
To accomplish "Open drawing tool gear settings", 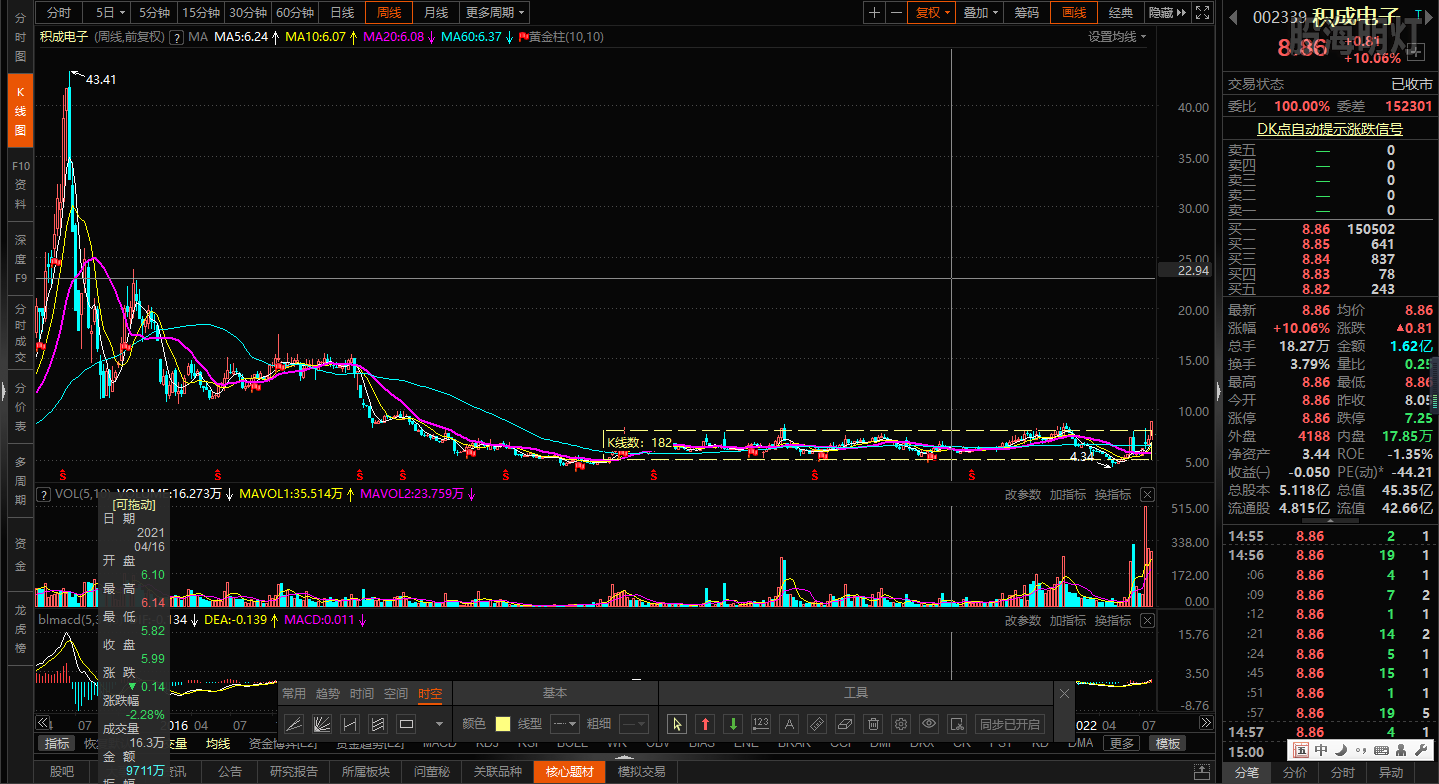I will point(901,724).
